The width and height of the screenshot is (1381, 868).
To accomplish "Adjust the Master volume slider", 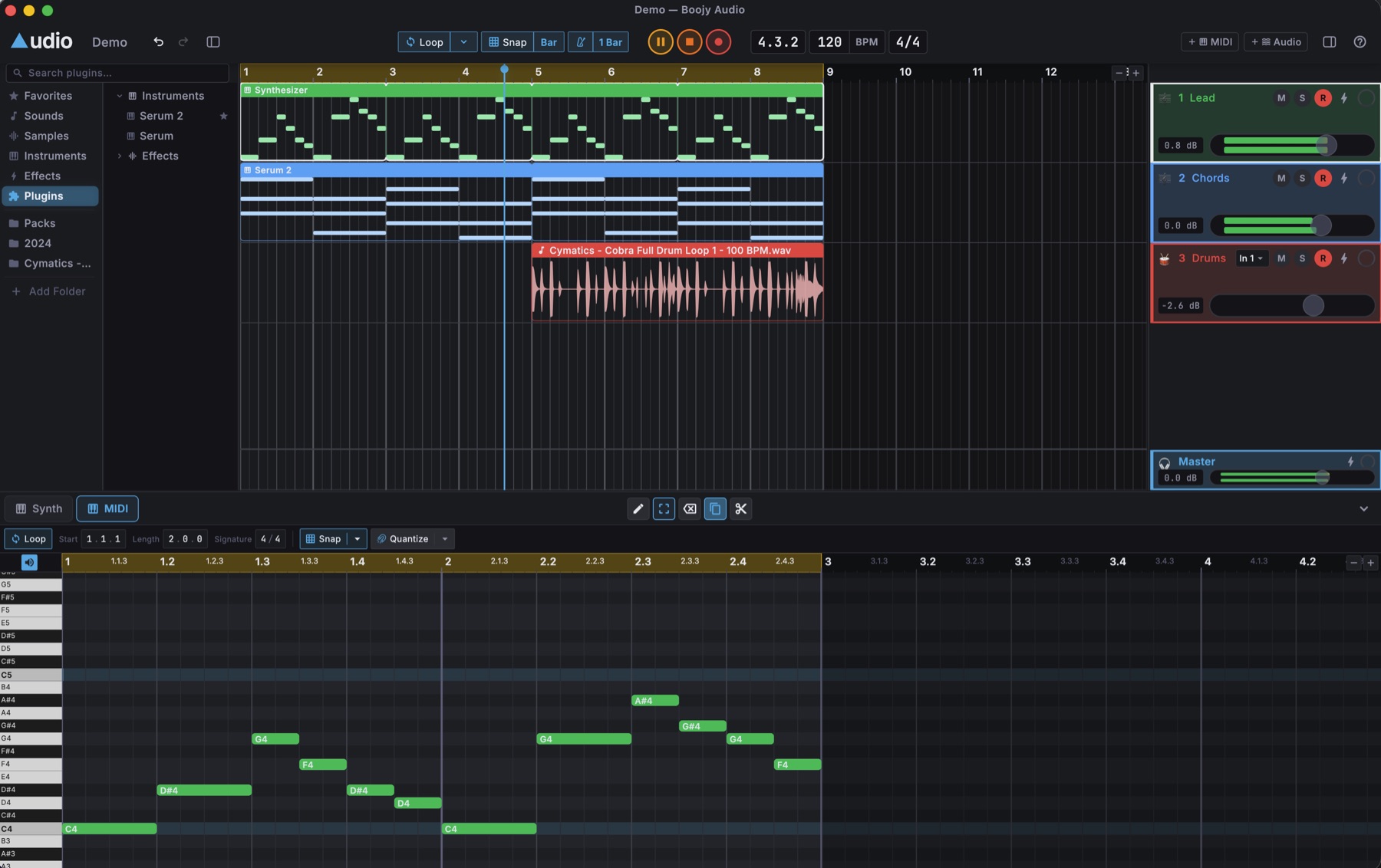I will tap(1292, 478).
